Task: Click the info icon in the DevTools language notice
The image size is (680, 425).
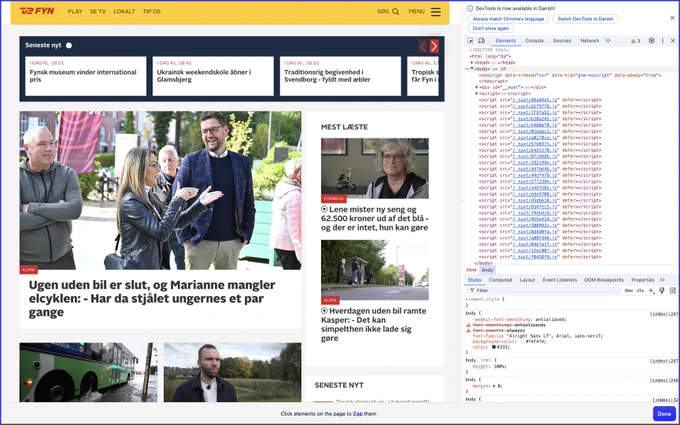Action: pyautogui.click(x=470, y=8)
